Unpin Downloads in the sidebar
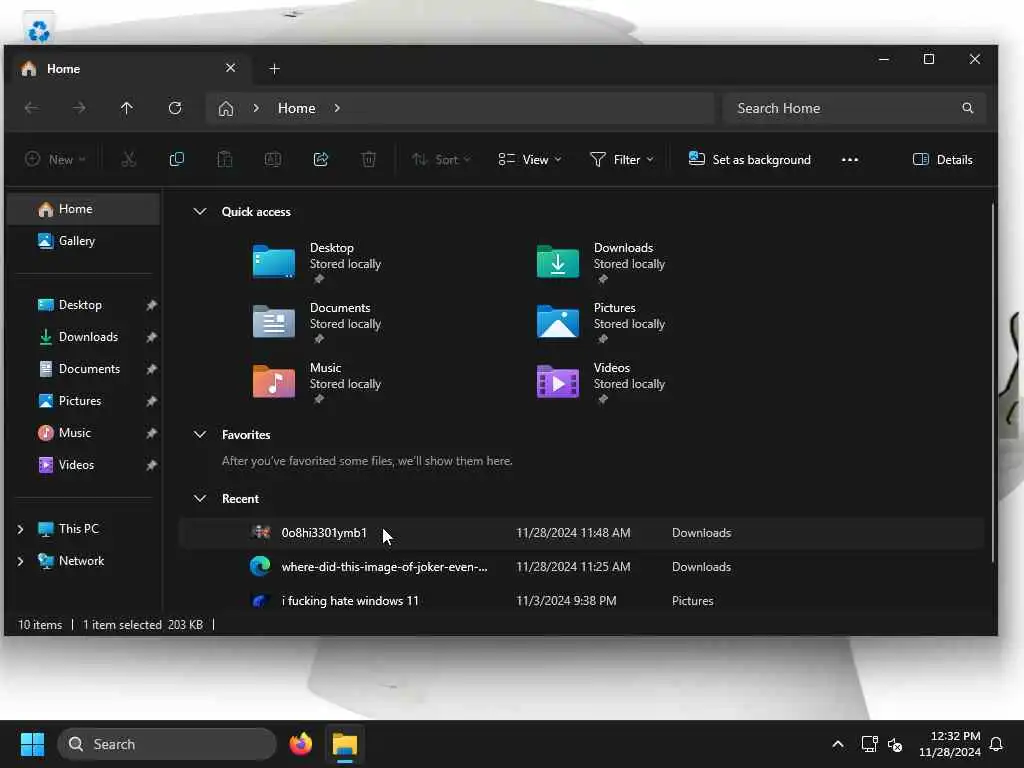 pyautogui.click(x=152, y=337)
